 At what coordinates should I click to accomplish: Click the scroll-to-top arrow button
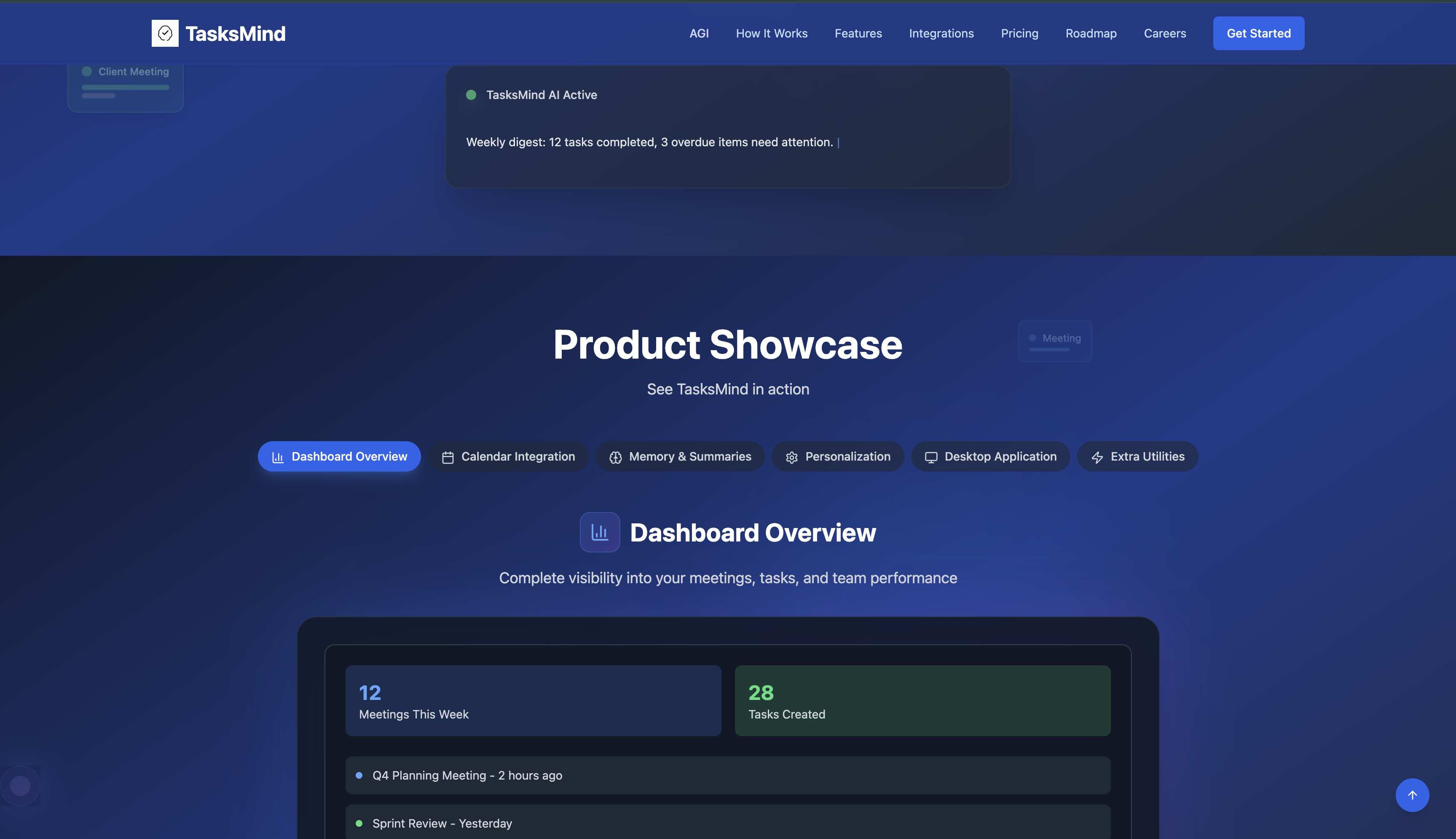pyautogui.click(x=1412, y=795)
